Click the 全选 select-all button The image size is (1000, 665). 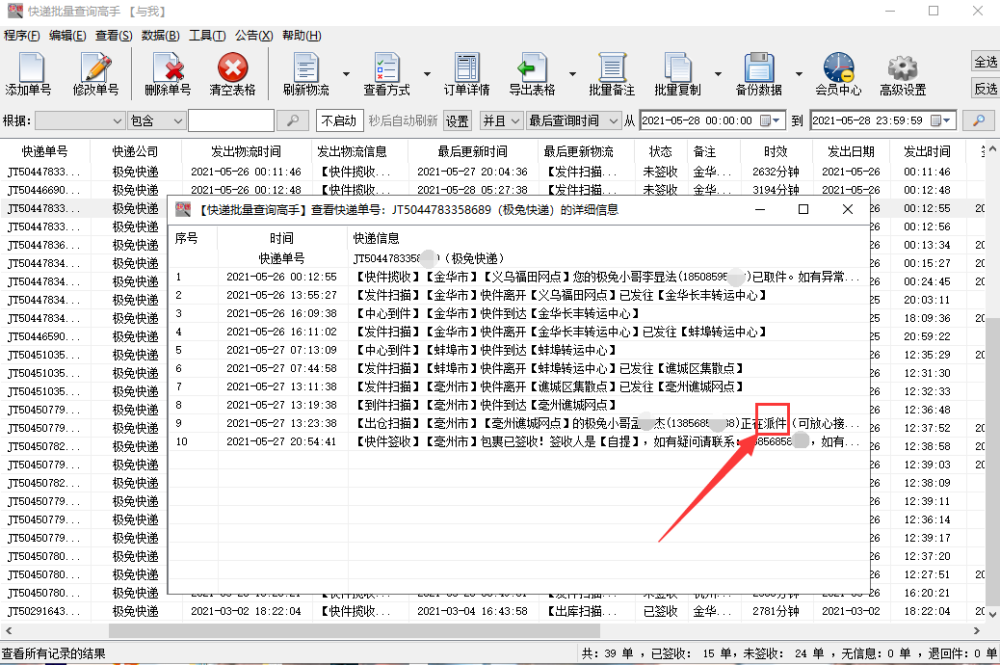pyautogui.click(x=985, y=62)
